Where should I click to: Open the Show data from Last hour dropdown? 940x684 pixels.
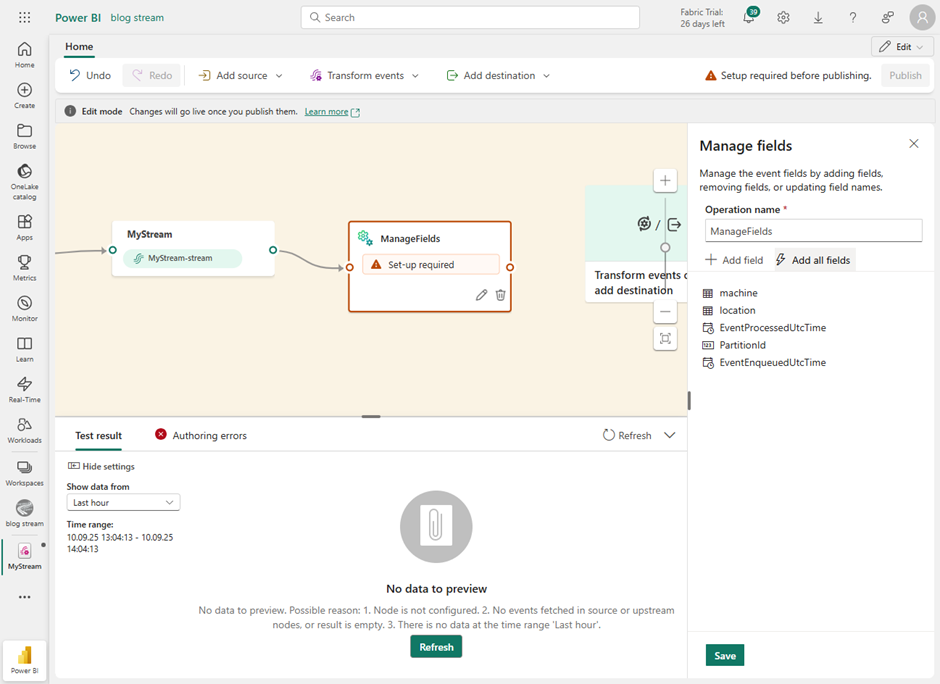123,502
